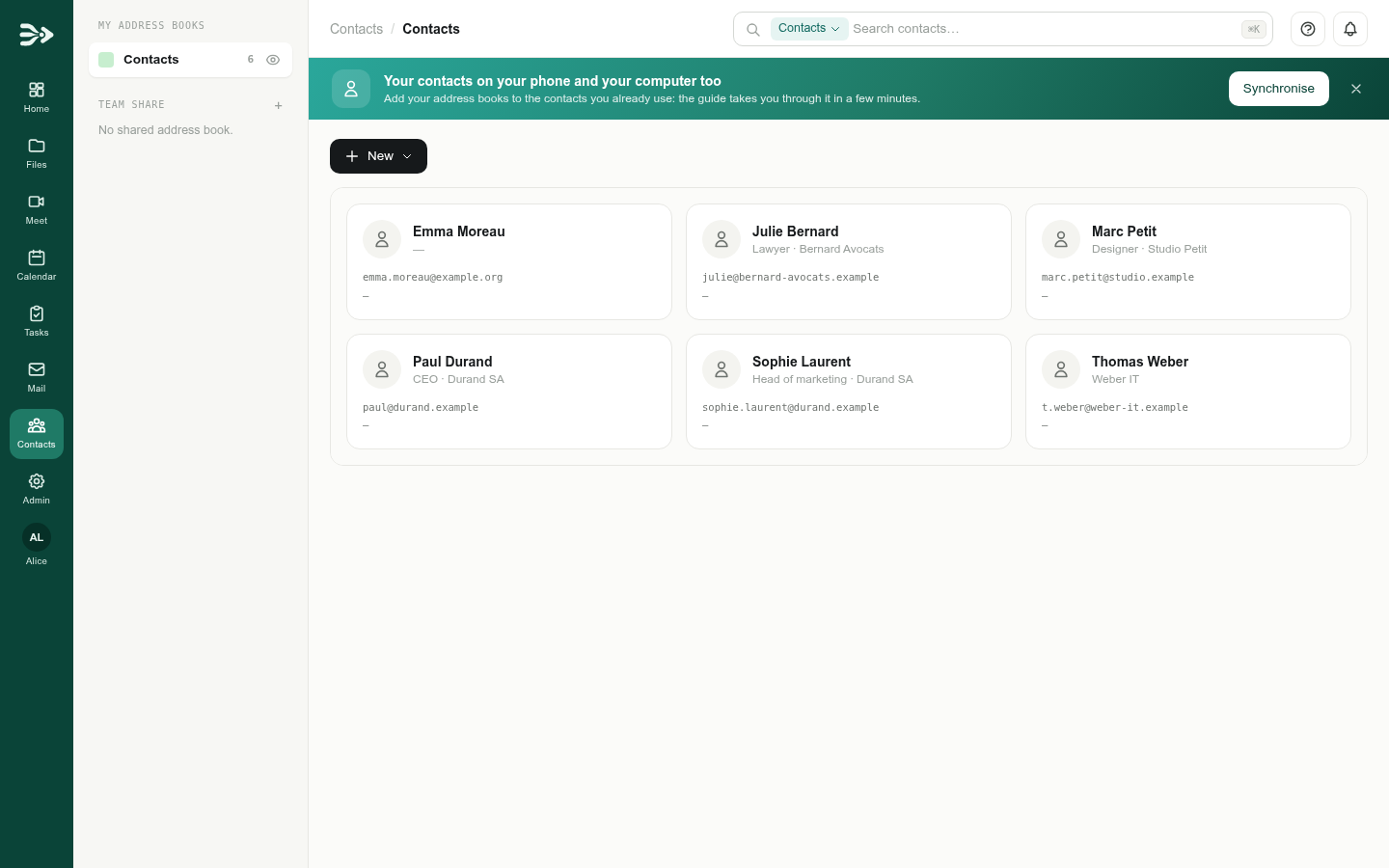Viewport: 1389px width, 868px height.
Task: Click the search magnifier icon
Action: click(x=753, y=30)
